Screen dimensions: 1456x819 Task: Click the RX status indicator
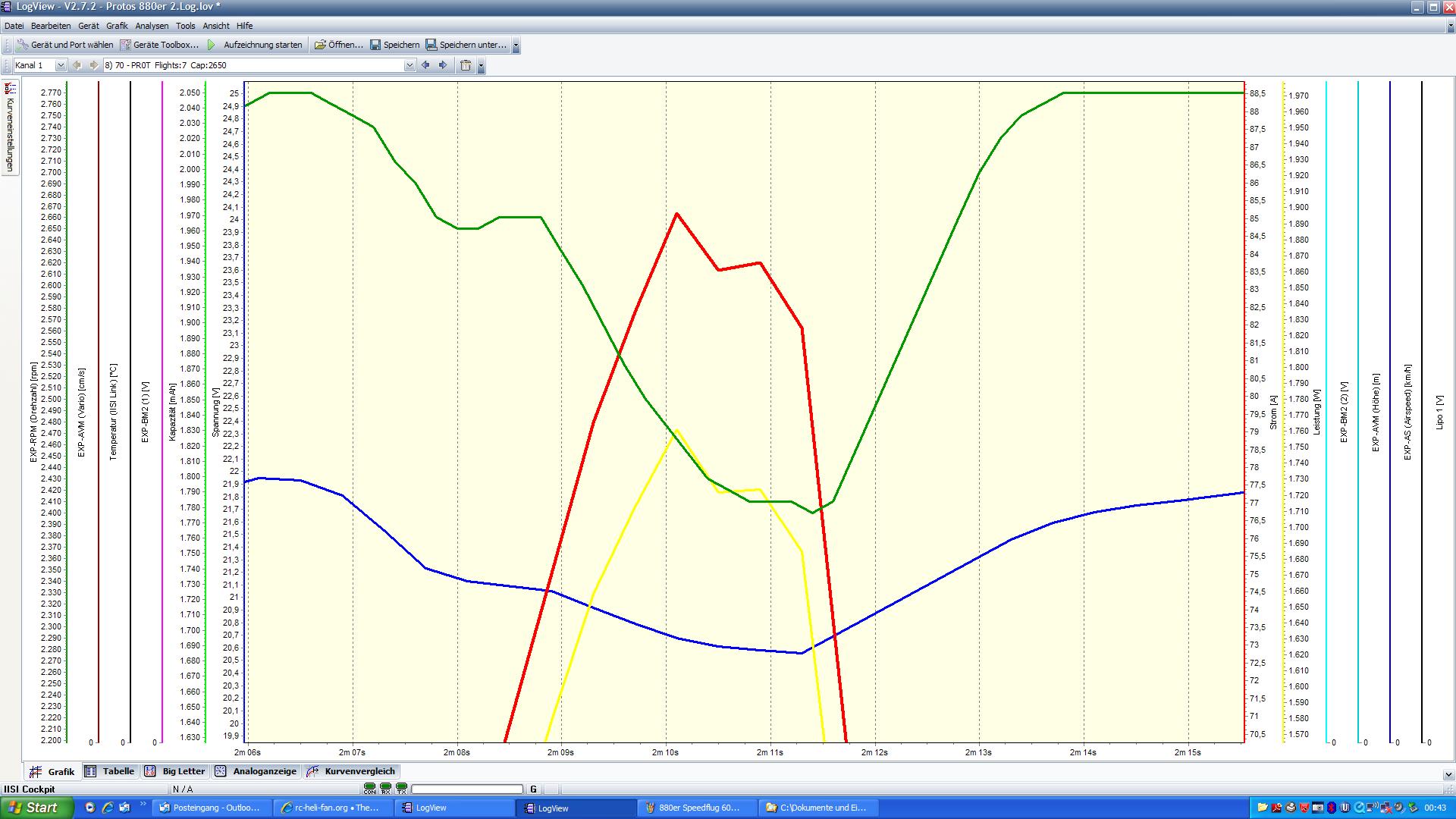click(x=385, y=789)
